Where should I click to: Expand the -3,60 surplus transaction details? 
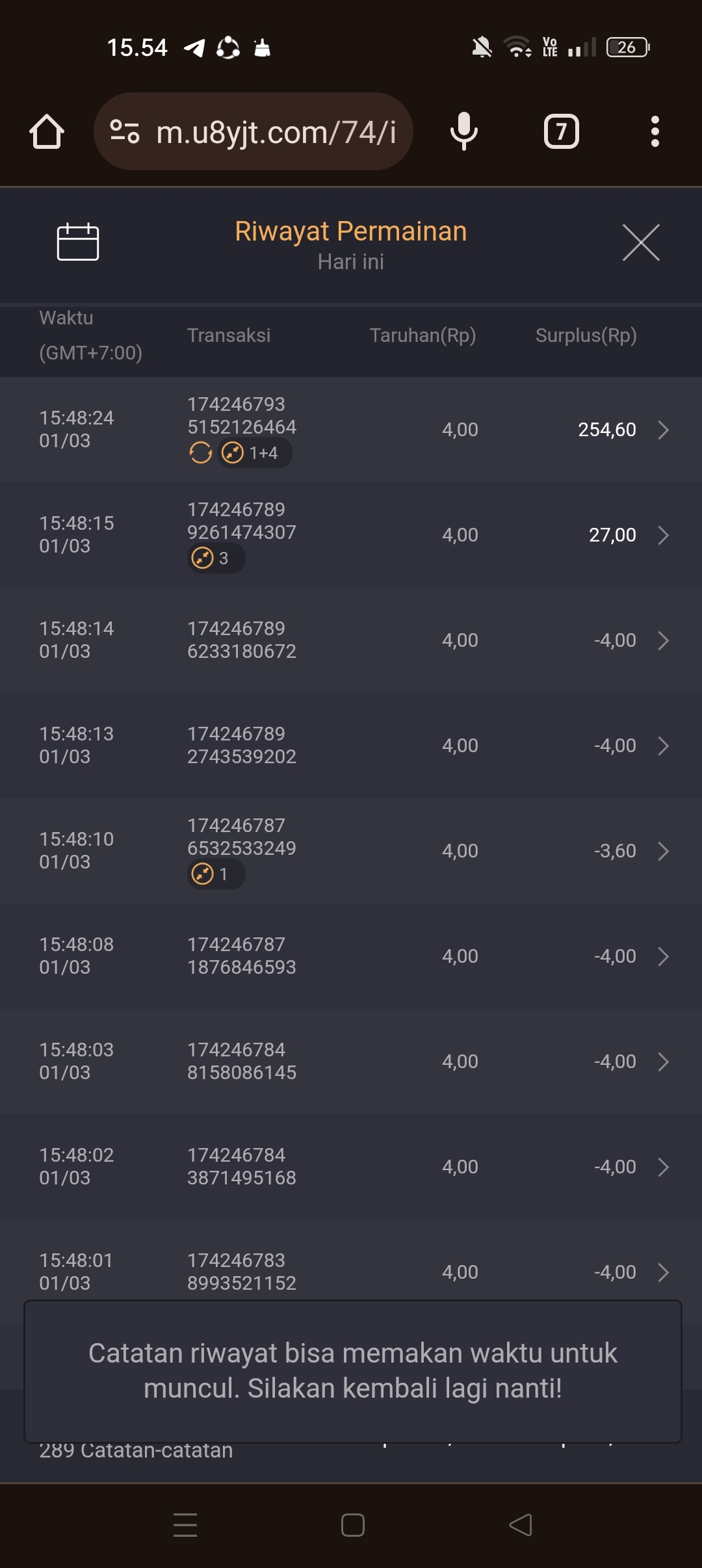[663, 851]
